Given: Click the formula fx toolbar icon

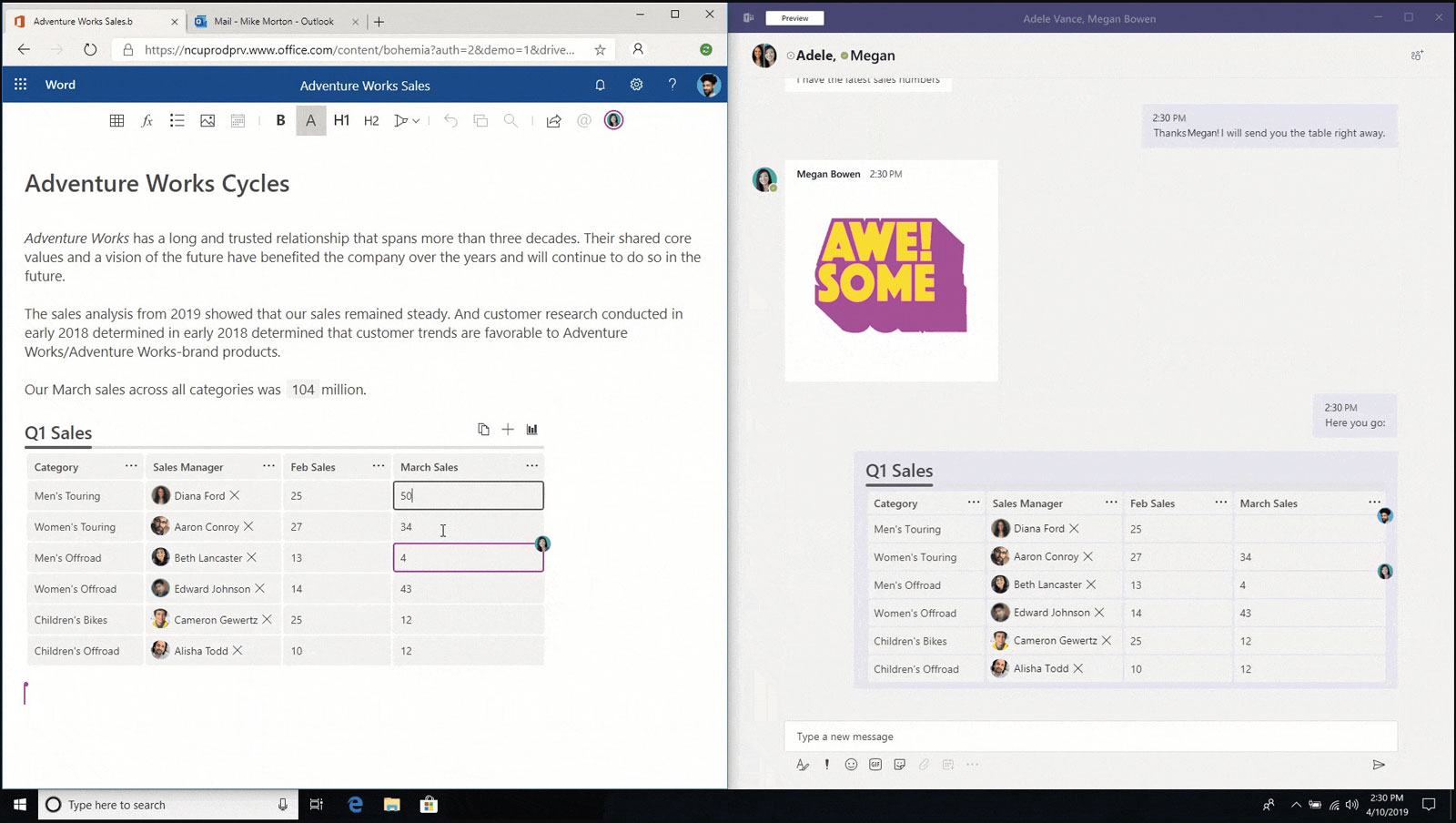Looking at the screenshot, I should (147, 120).
